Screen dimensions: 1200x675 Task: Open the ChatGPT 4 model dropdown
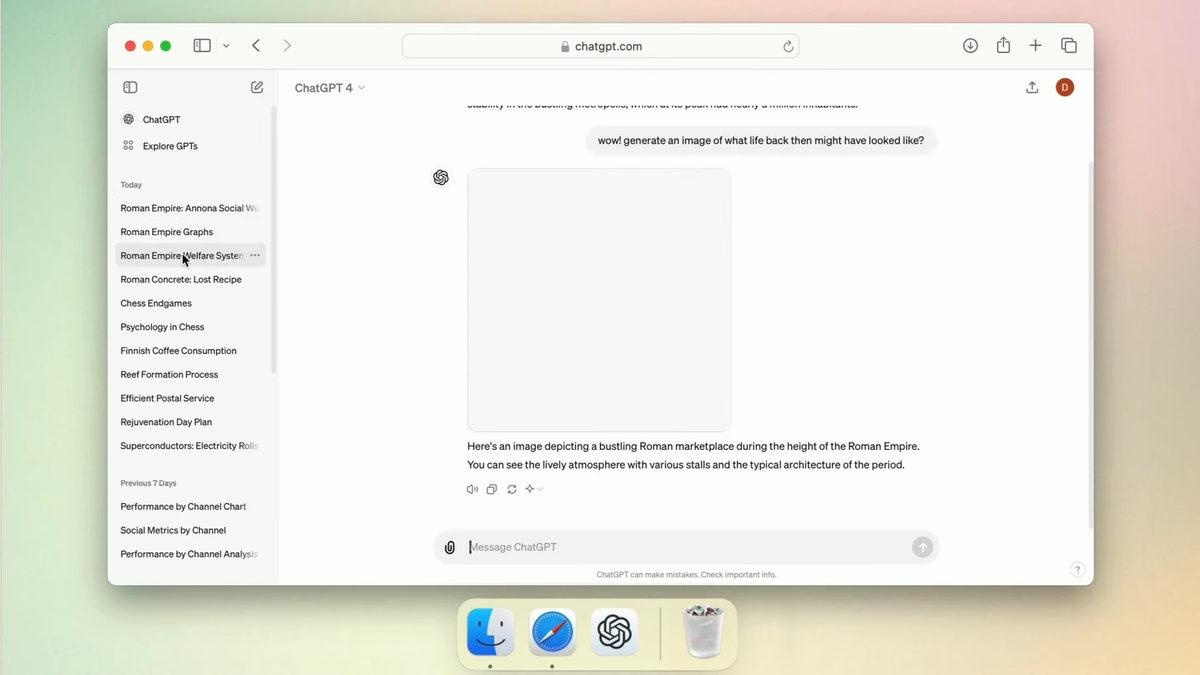pos(329,88)
